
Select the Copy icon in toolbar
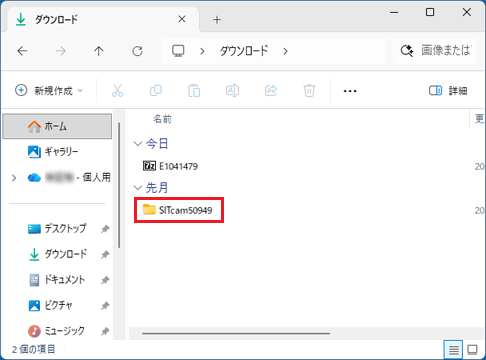click(156, 90)
